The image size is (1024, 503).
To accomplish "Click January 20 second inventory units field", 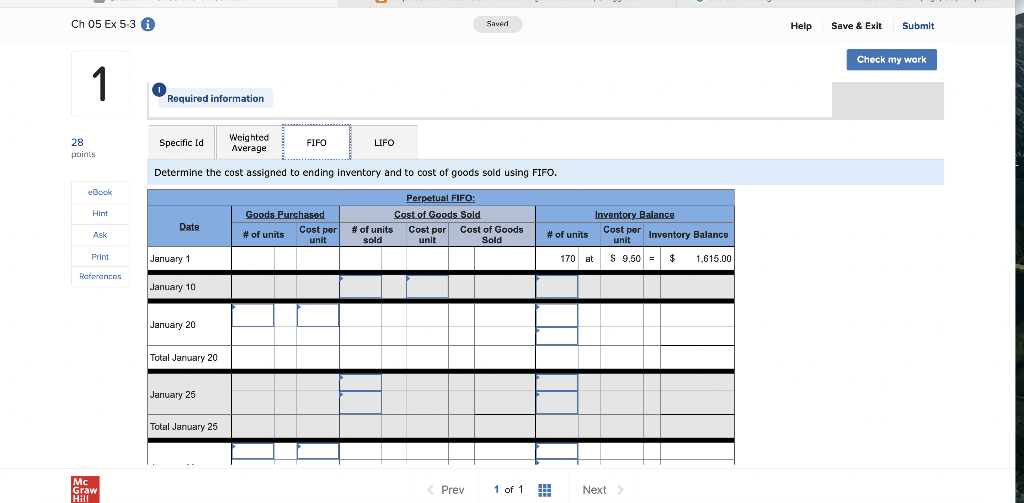I will tap(556, 336).
